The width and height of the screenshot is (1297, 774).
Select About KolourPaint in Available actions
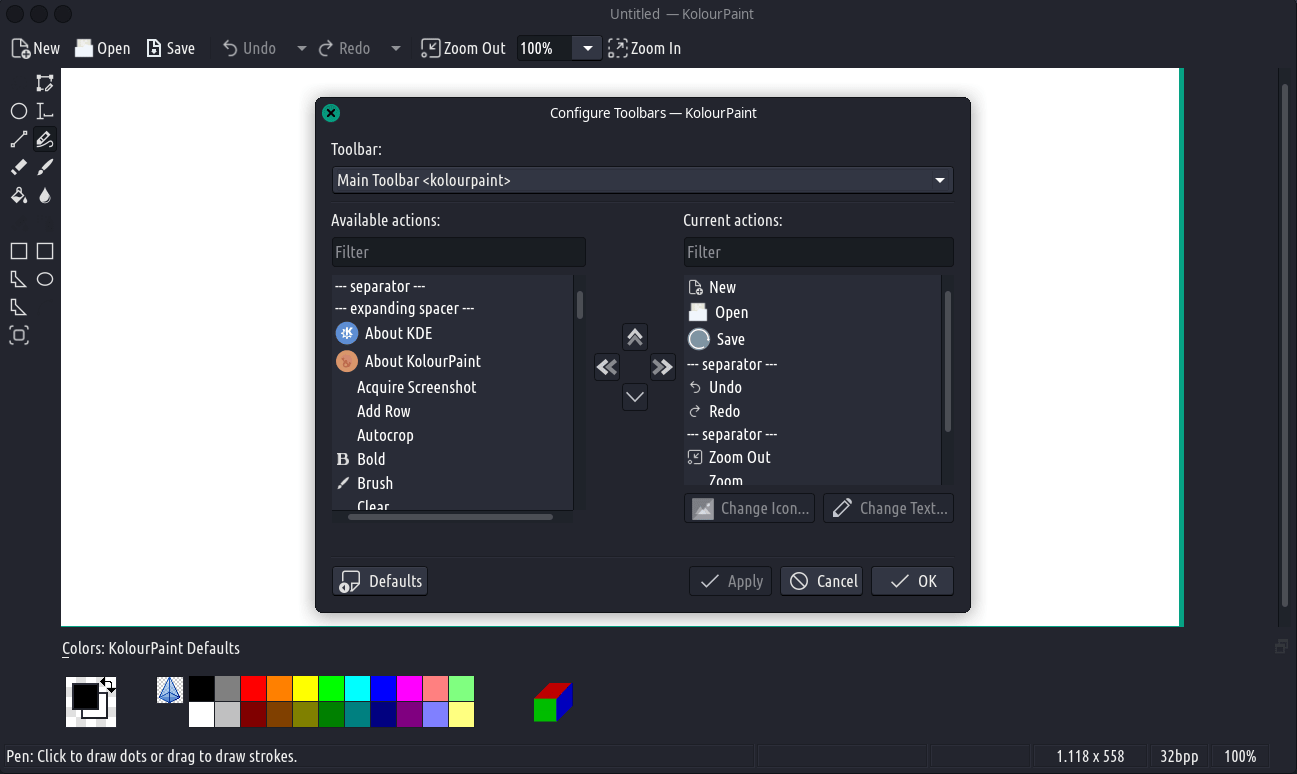pos(452,361)
